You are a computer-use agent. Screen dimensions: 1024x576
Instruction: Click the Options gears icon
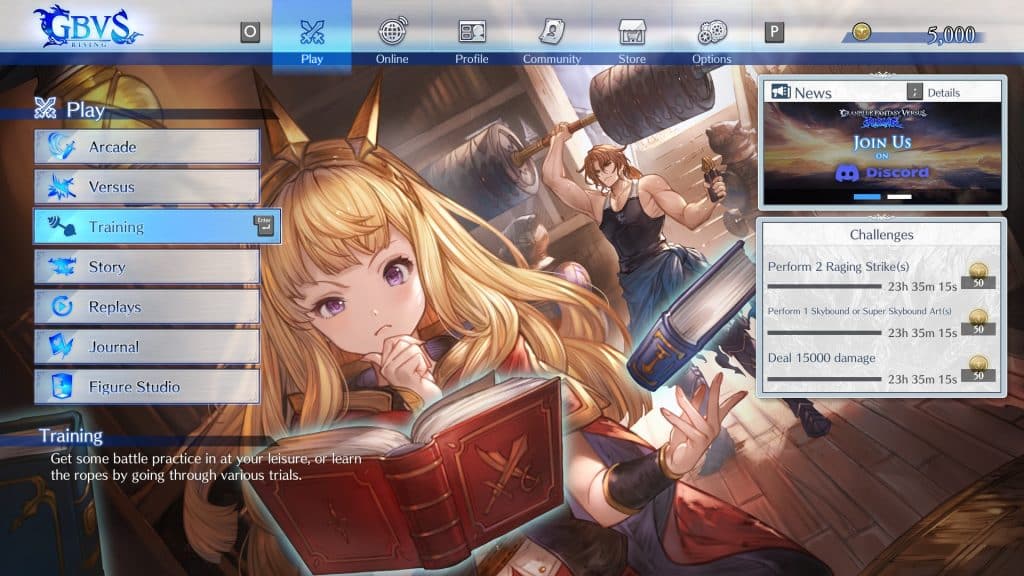click(712, 31)
